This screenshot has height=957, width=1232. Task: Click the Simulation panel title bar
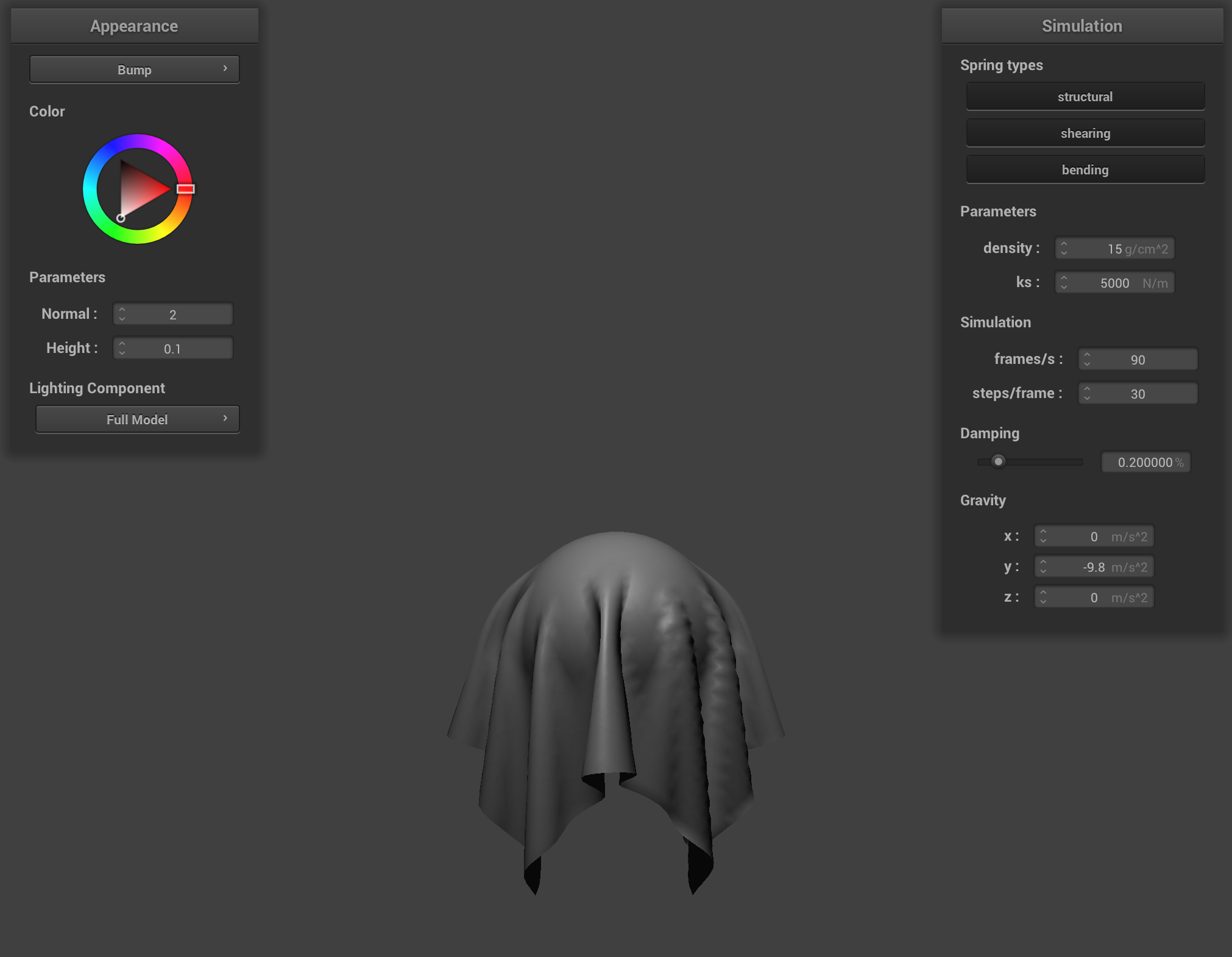[1082, 26]
